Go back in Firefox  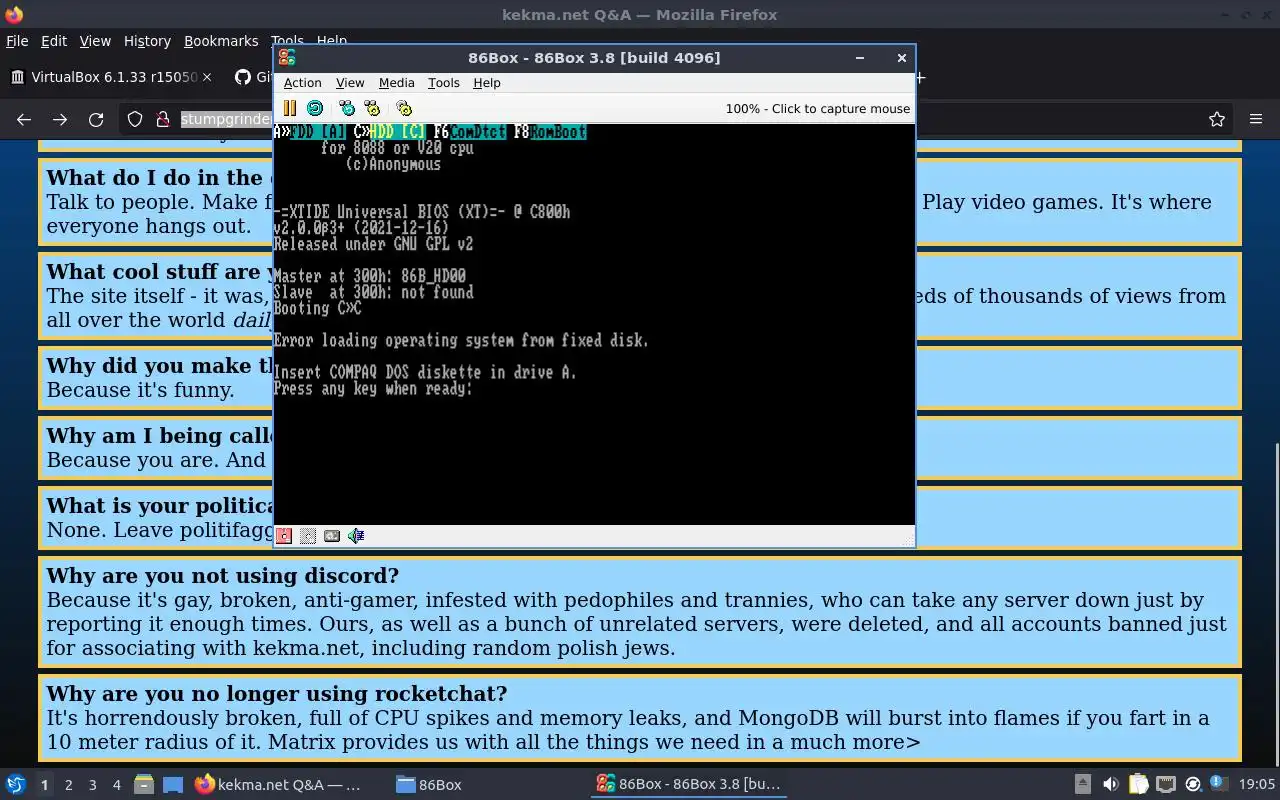pyautogui.click(x=24, y=120)
